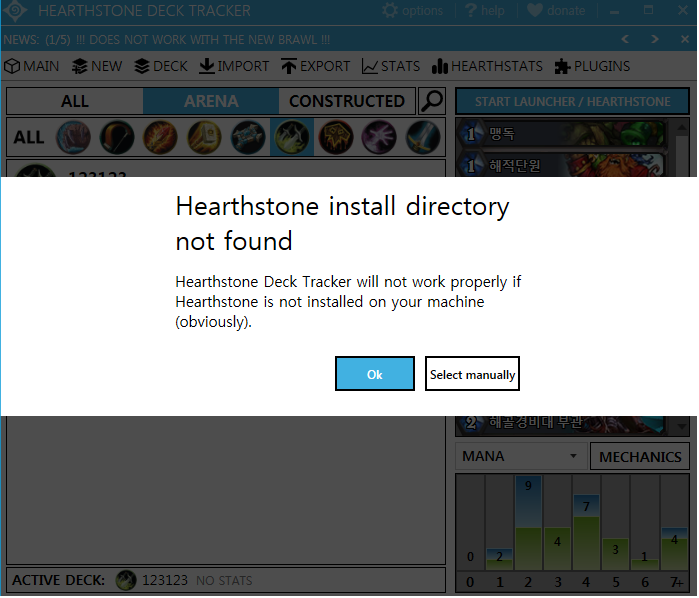Select the ARENA deck type tab
Viewport: 699px width, 598px height.
pyautogui.click(x=211, y=101)
